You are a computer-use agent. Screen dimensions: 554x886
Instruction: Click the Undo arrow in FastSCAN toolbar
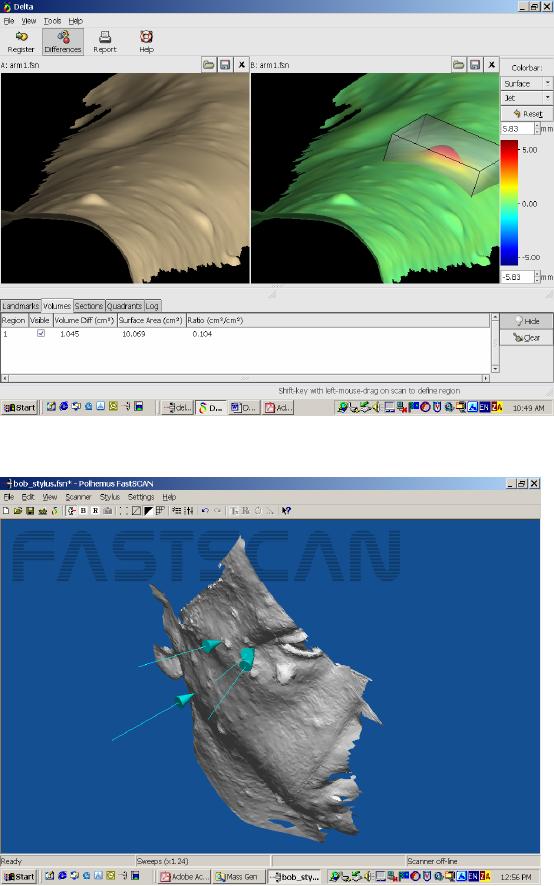pos(205,511)
